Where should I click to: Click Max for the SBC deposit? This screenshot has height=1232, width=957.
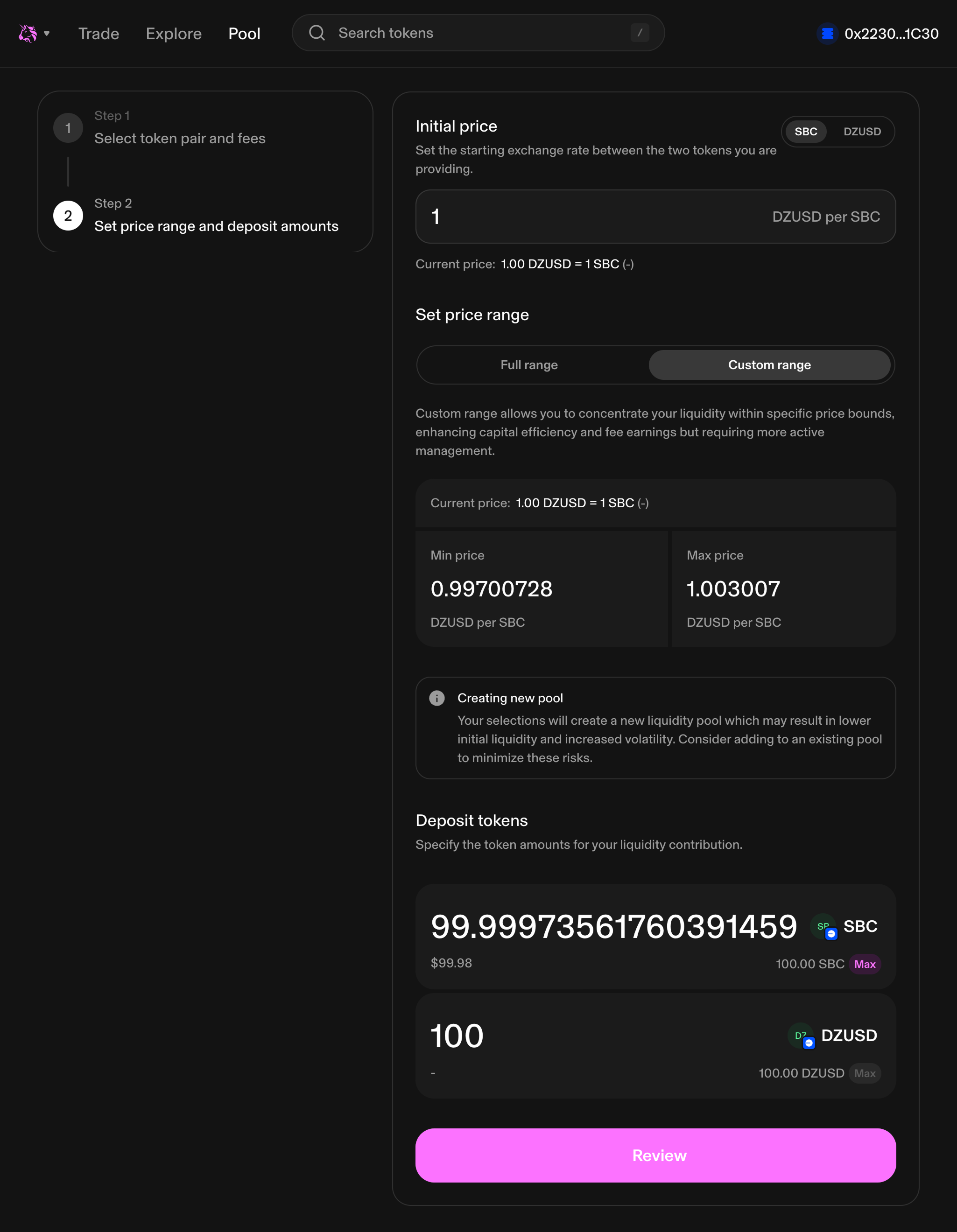[865, 964]
